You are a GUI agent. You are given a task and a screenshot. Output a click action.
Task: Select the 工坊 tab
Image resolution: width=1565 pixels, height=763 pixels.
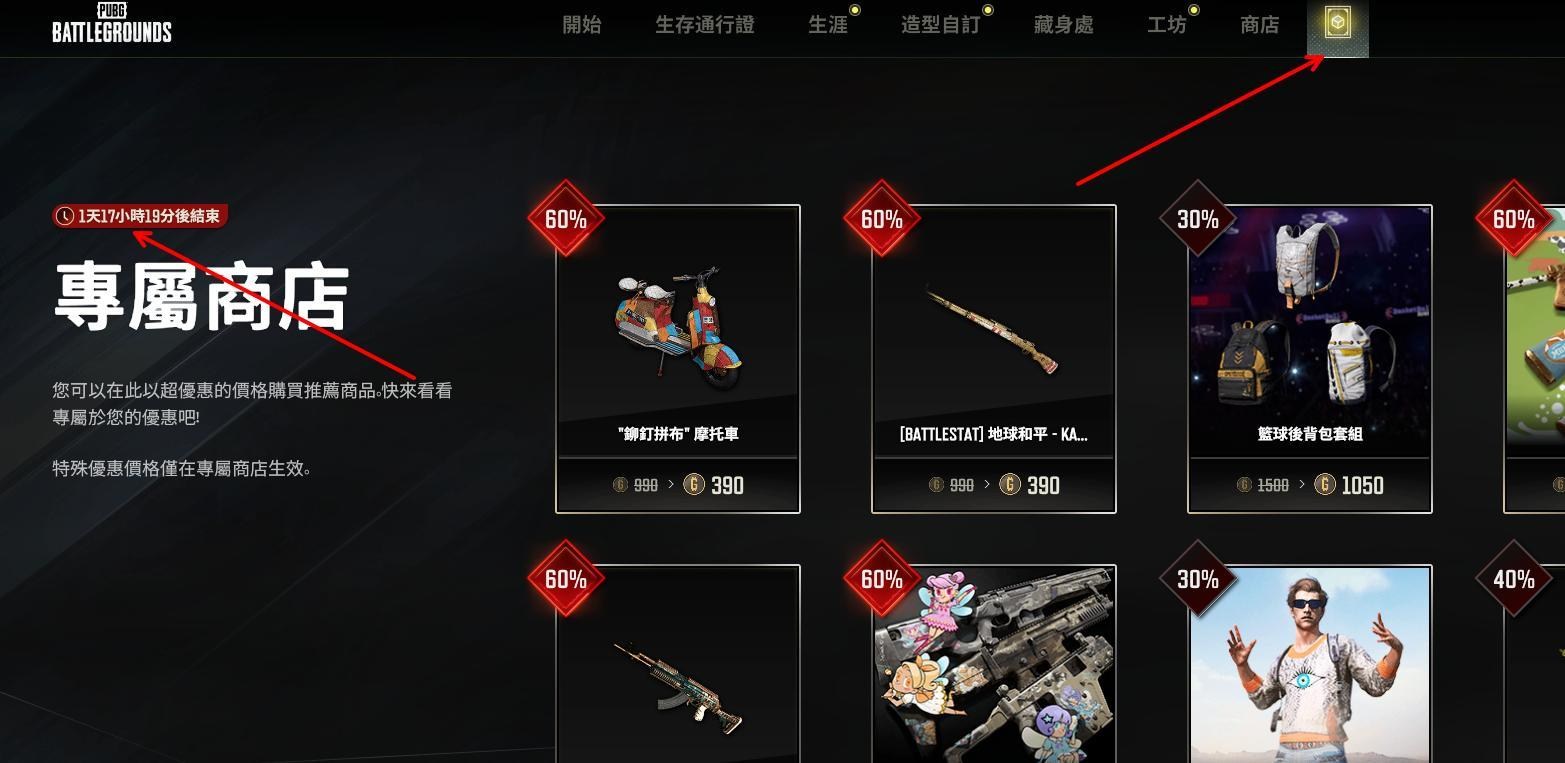[1167, 25]
